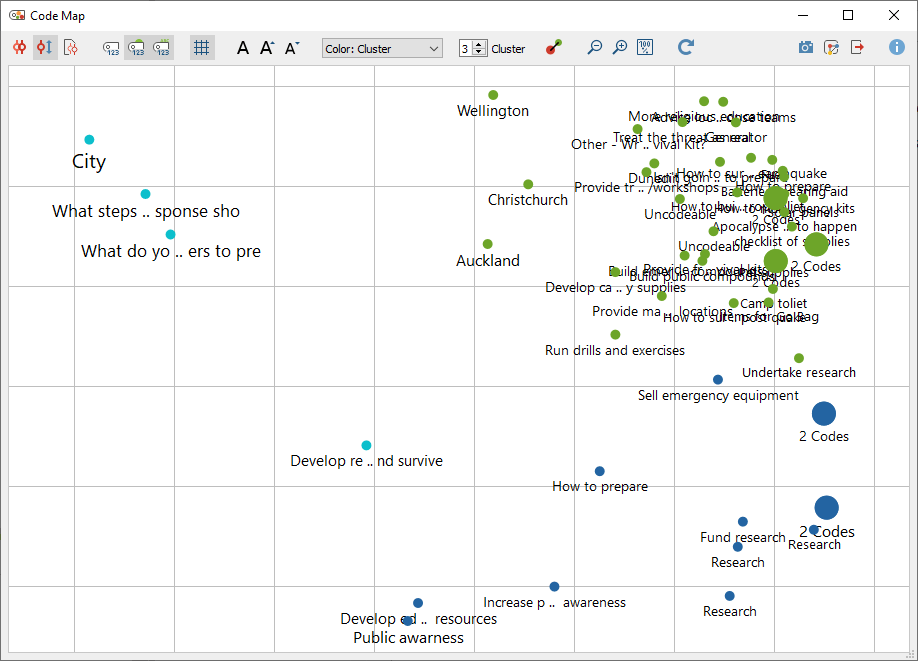
Task: Click the green dot above Auckland
Action: pos(488,244)
